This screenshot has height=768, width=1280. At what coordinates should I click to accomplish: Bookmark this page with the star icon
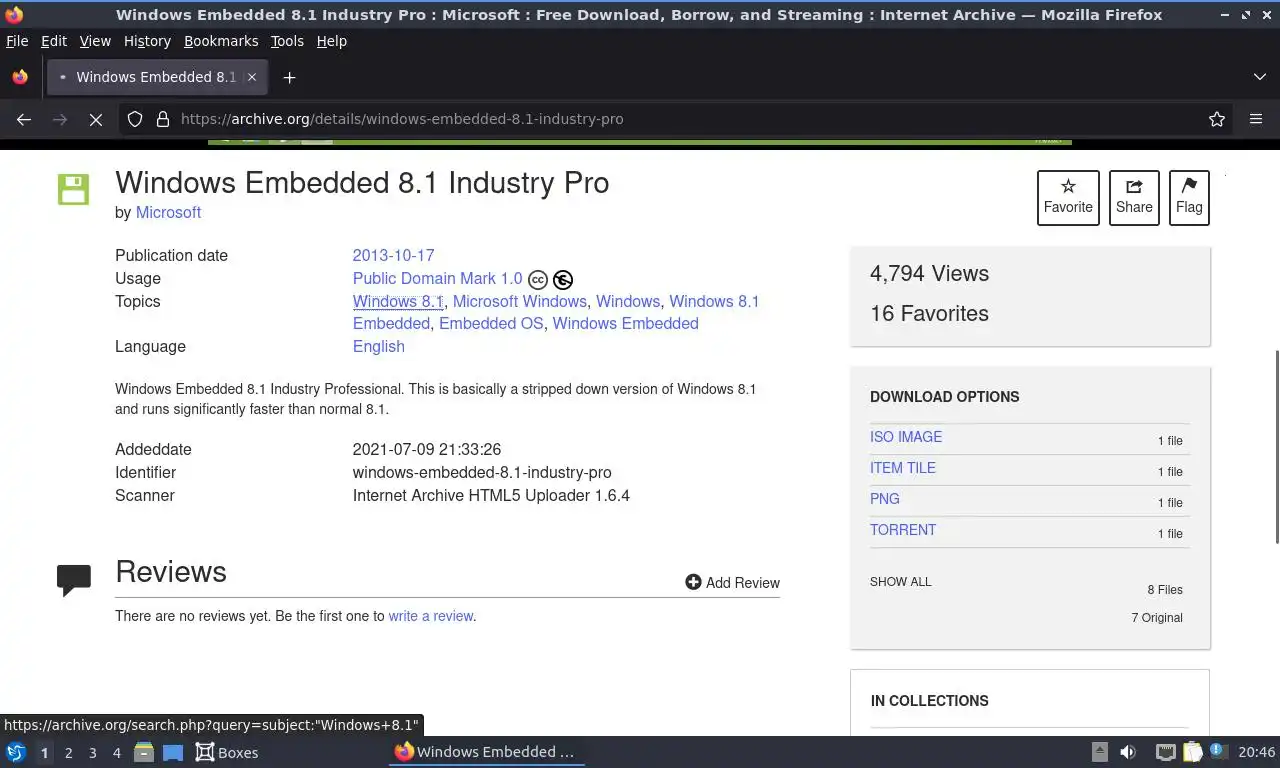coord(1217,119)
